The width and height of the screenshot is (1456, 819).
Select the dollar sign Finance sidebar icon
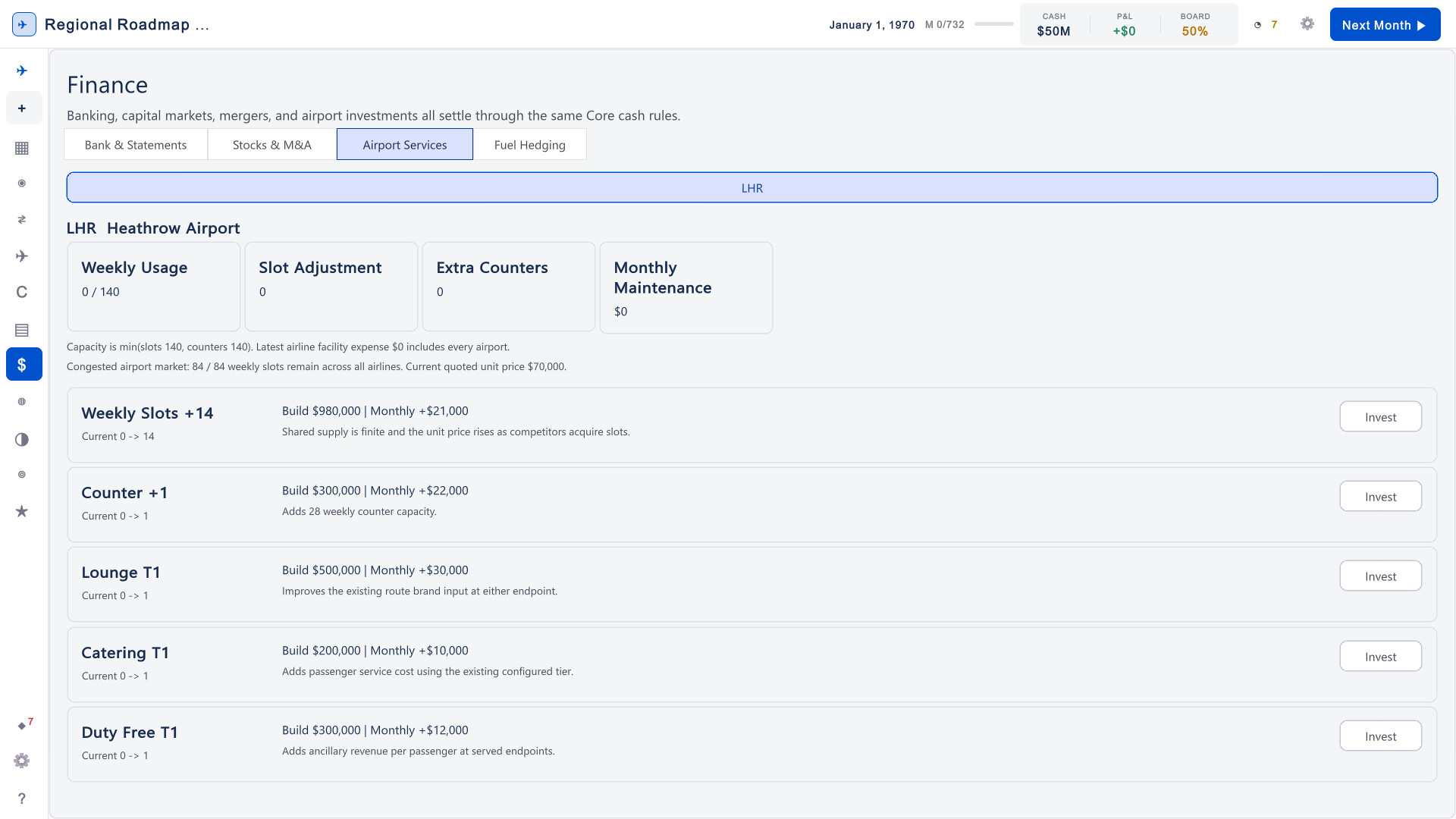24,364
